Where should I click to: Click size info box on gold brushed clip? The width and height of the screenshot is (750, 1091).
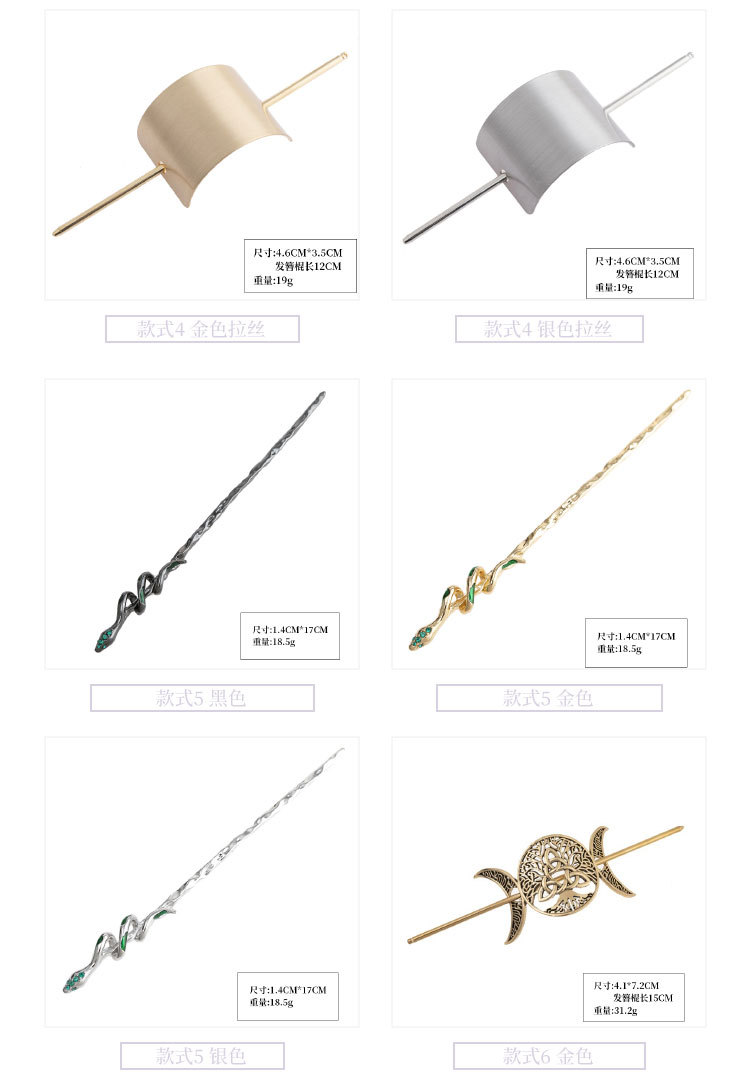pos(300,266)
